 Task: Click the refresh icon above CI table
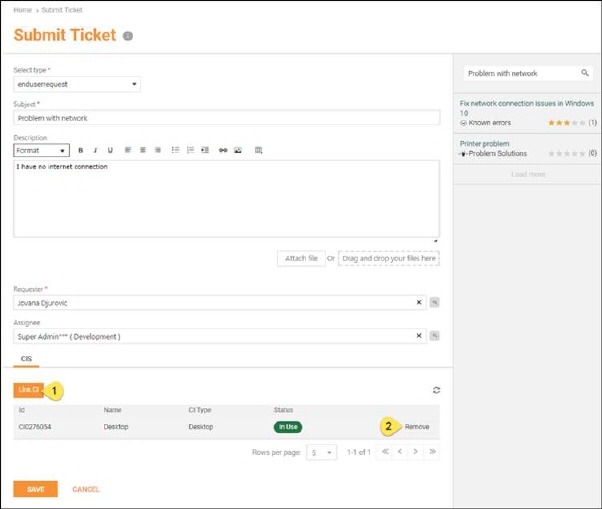pos(436,390)
